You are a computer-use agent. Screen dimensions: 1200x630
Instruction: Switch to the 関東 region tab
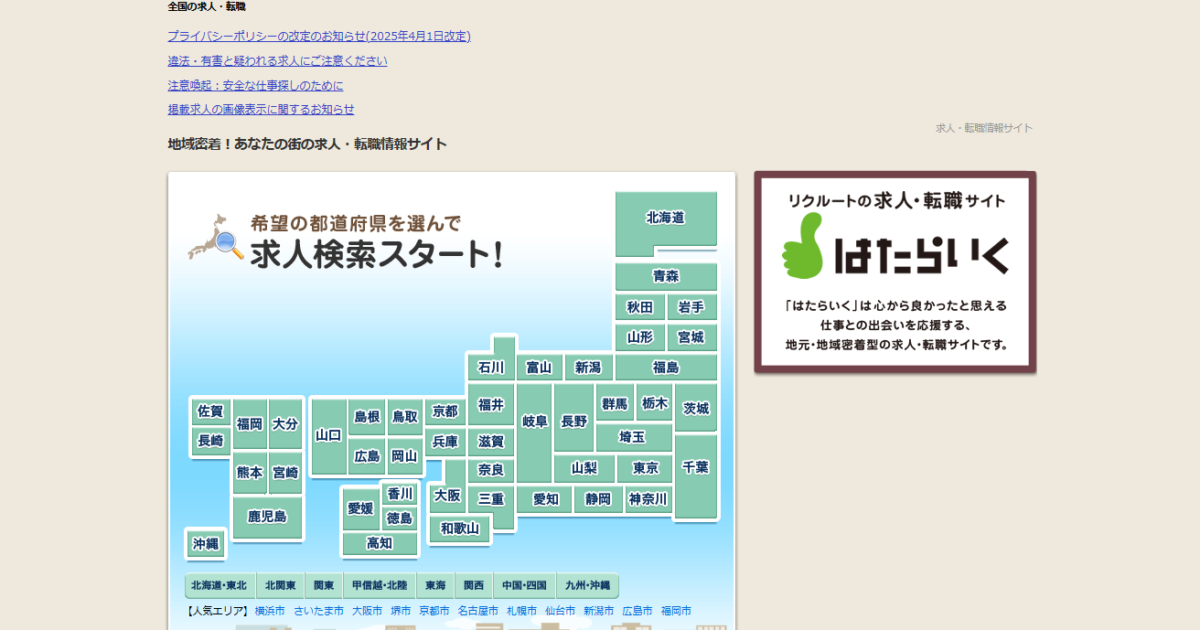click(323, 585)
